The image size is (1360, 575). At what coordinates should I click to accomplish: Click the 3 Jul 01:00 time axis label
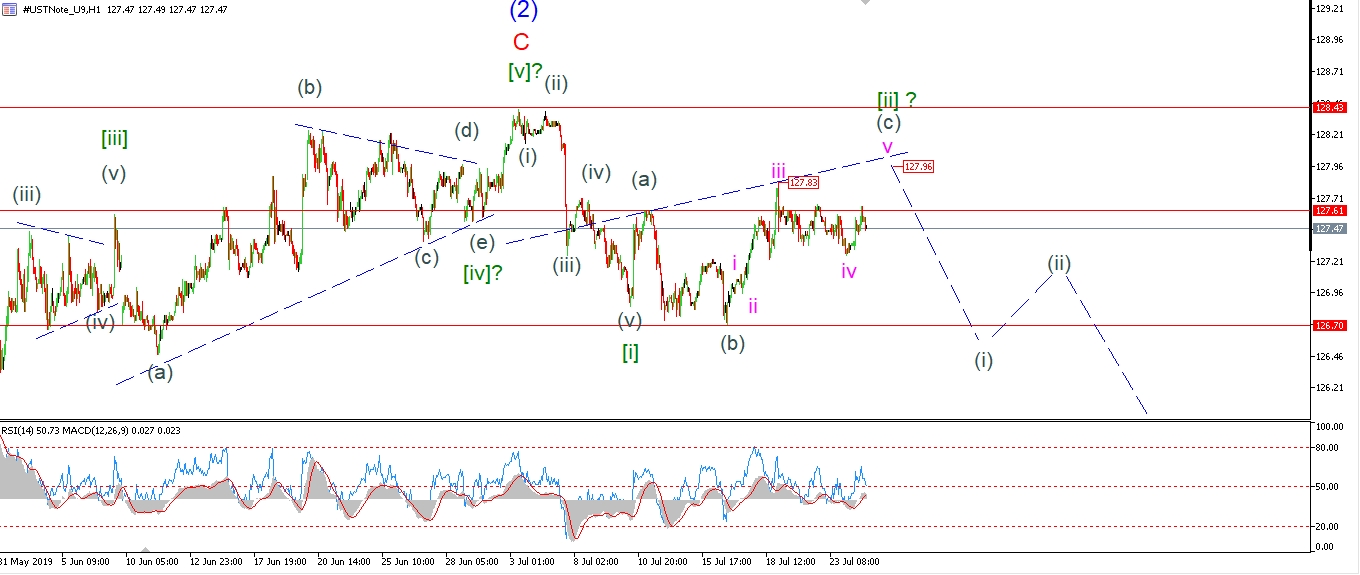click(532, 562)
